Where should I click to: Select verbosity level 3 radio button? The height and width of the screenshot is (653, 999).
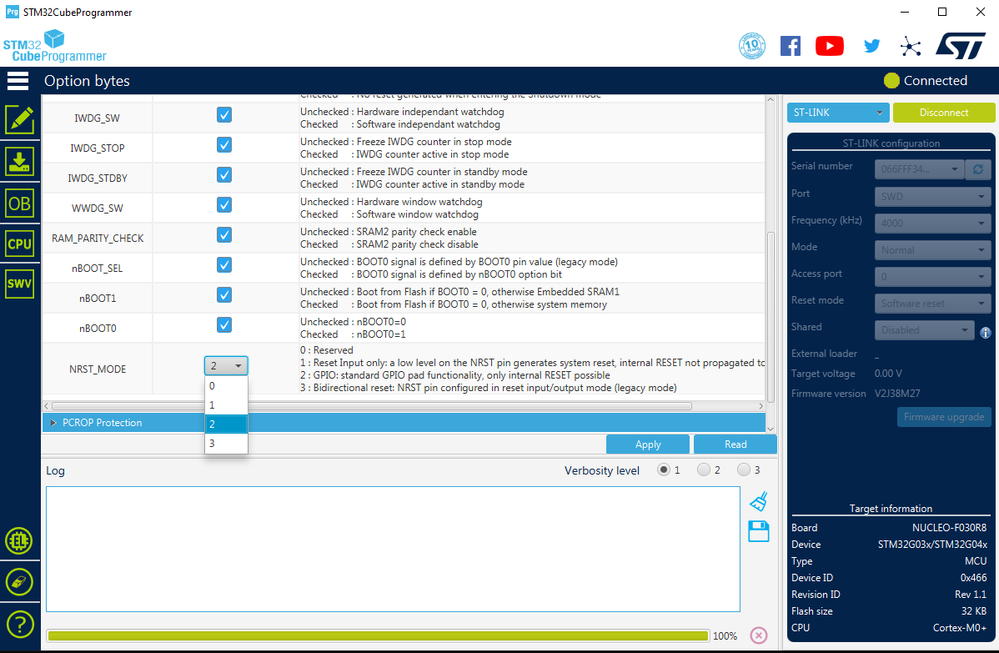[744, 470]
